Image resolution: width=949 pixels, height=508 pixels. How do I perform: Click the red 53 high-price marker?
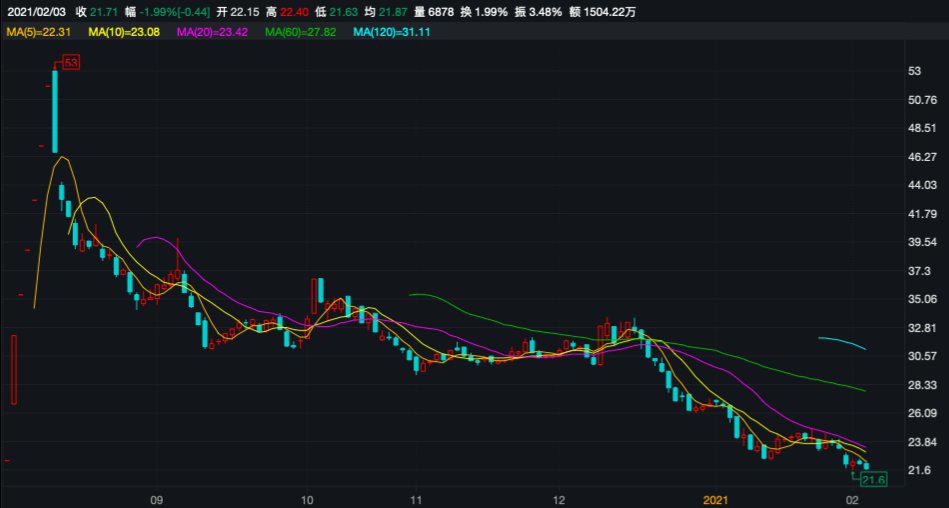tap(70, 62)
